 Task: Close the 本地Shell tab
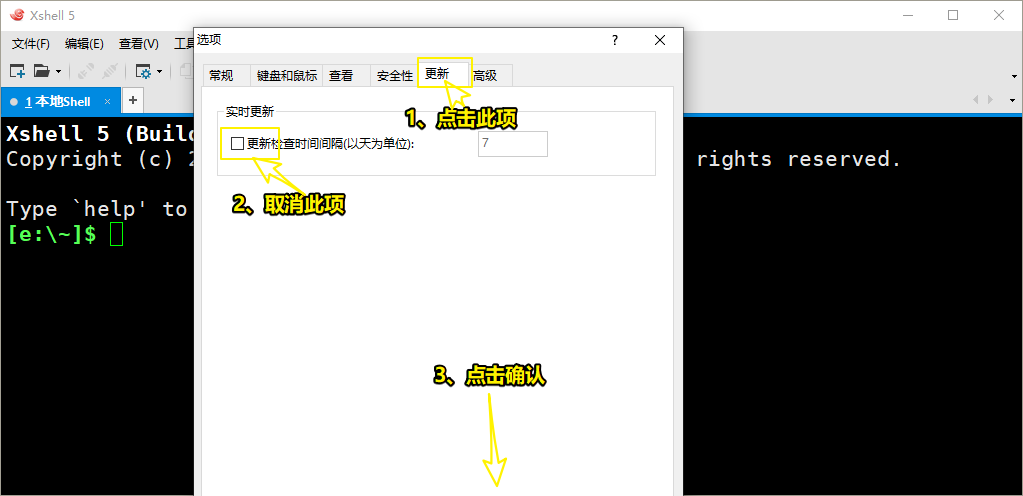coord(108,101)
